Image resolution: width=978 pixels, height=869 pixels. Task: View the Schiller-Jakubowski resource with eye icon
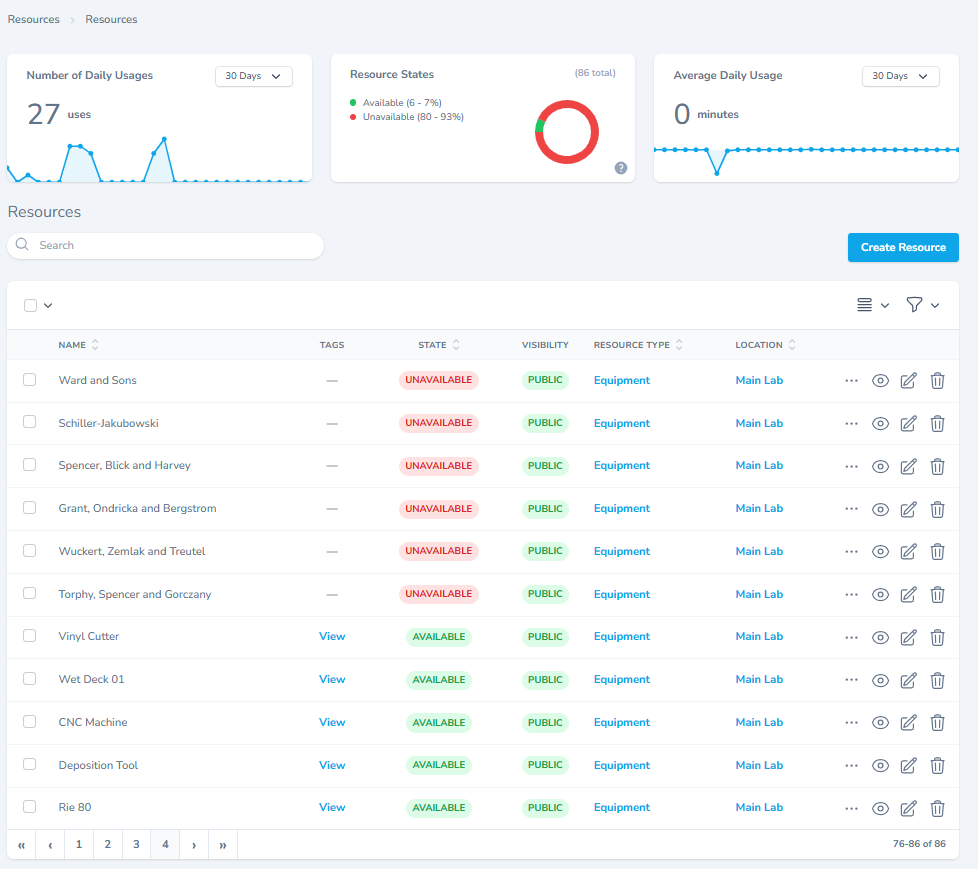coord(880,424)
